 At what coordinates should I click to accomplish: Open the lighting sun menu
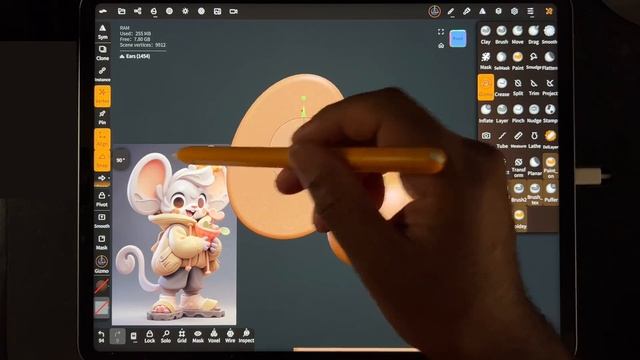pos(185,11)
